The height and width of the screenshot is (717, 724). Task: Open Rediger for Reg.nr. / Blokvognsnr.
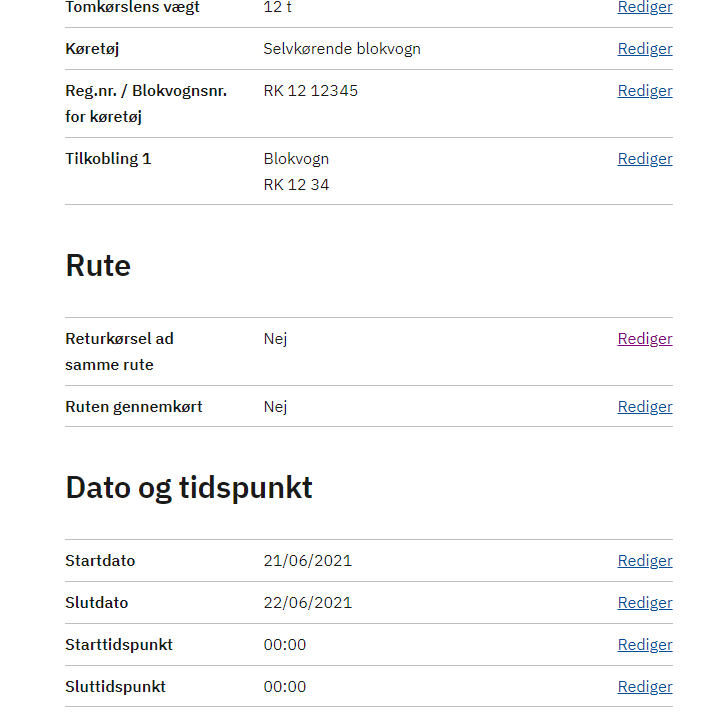click(644, 91)
